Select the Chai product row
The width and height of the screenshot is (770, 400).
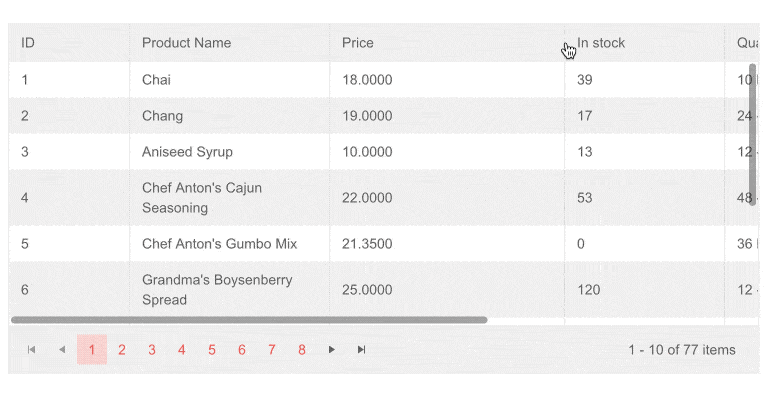click(x=156, y=80)
